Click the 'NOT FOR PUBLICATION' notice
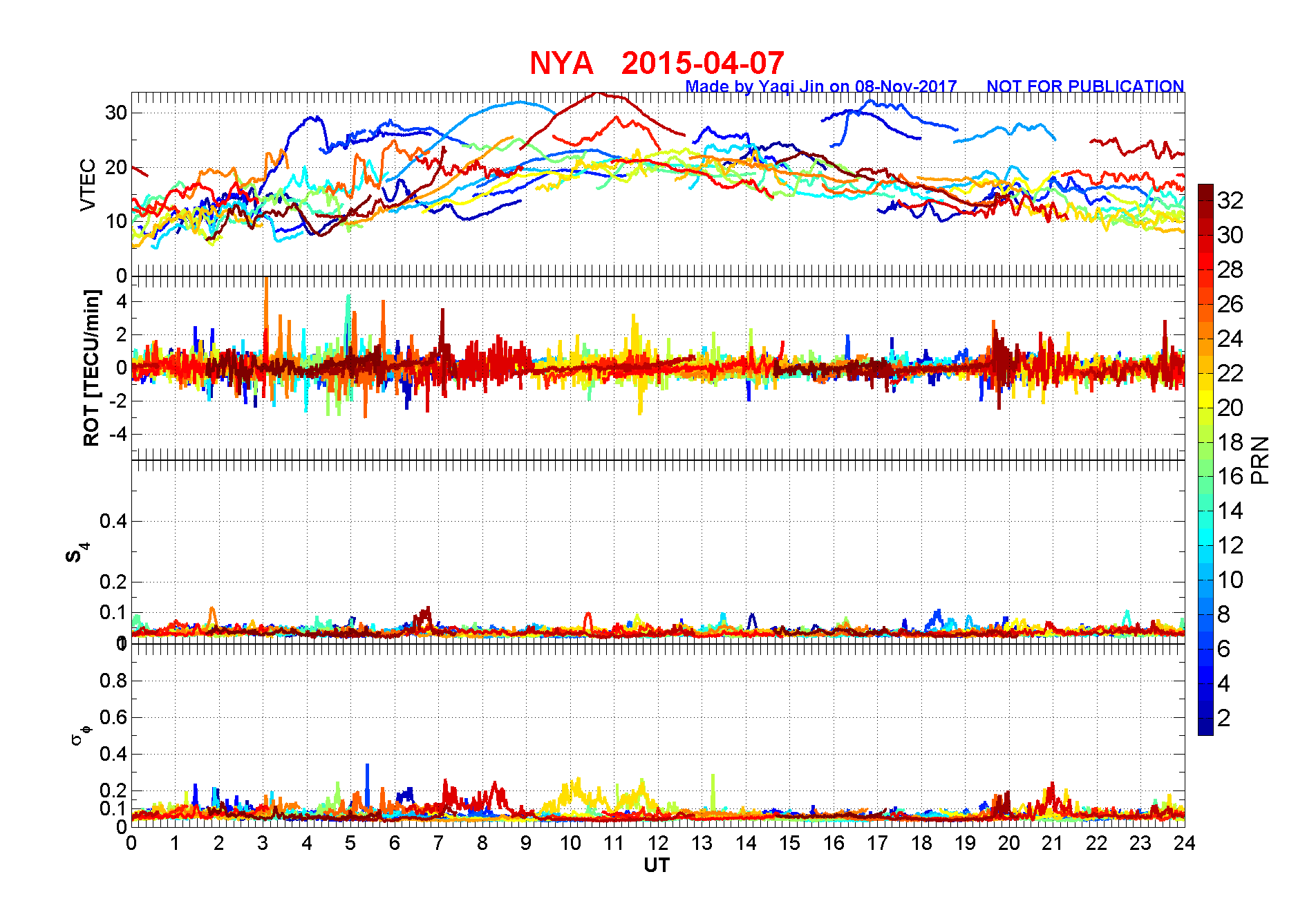The width and height of the screenshot is (1316, 919). 1085,86
